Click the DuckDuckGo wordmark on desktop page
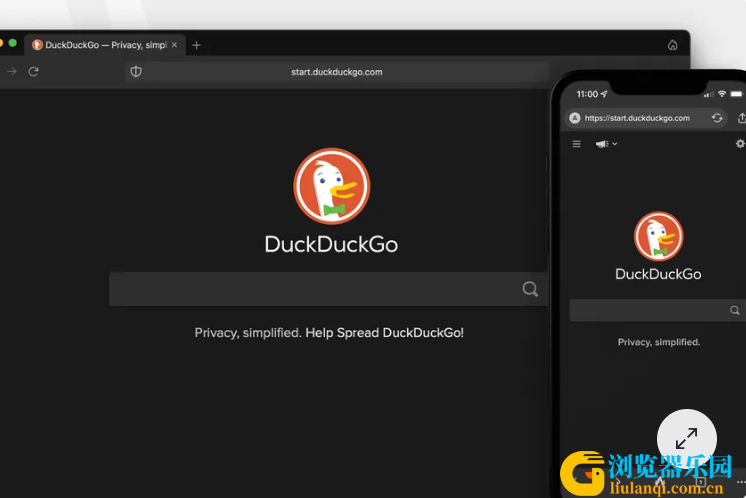This screenshot has height=498, width=746. point(331,244)
